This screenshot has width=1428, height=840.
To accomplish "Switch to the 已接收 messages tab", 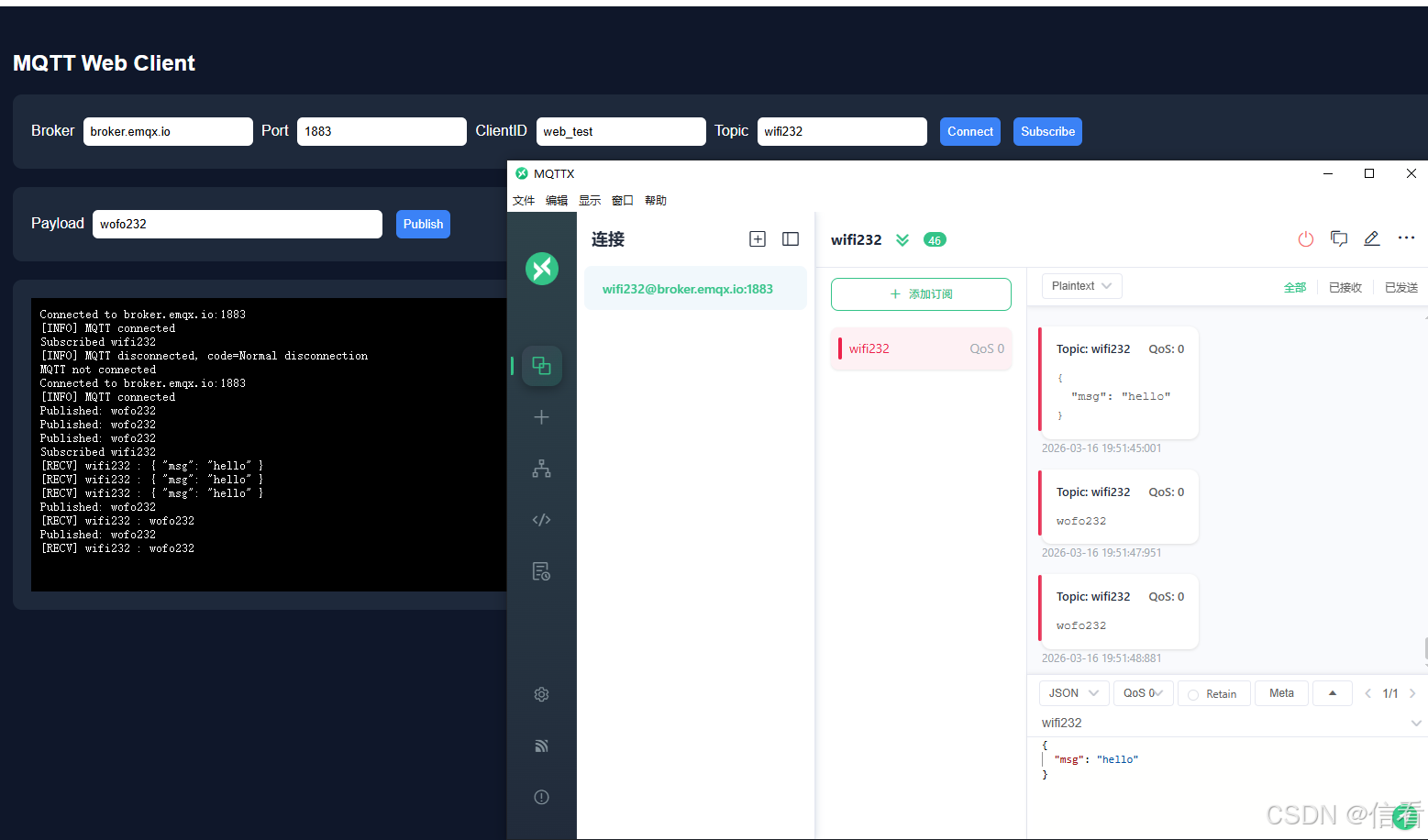I will click(x=1345, y=287).
